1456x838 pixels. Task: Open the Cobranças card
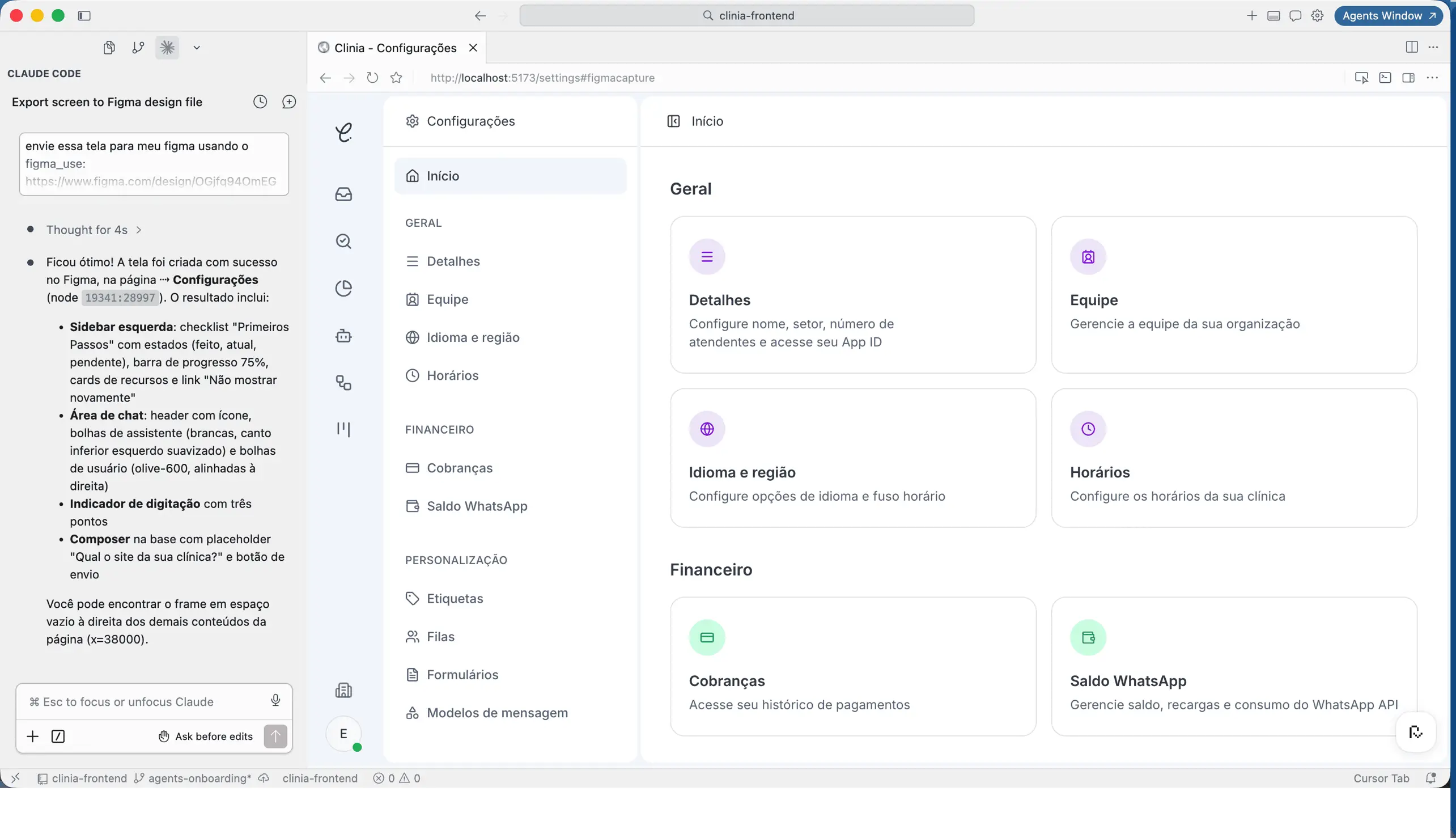click(x=852, y=666)
